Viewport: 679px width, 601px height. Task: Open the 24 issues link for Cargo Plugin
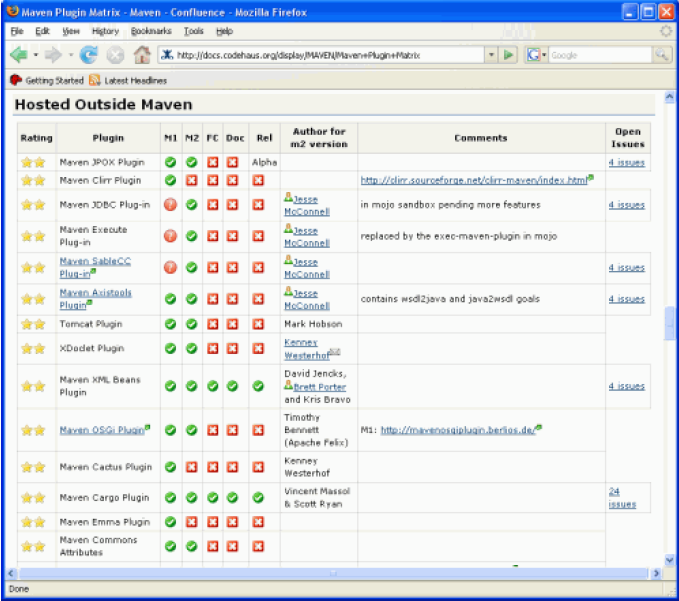(x=622, y=498)
